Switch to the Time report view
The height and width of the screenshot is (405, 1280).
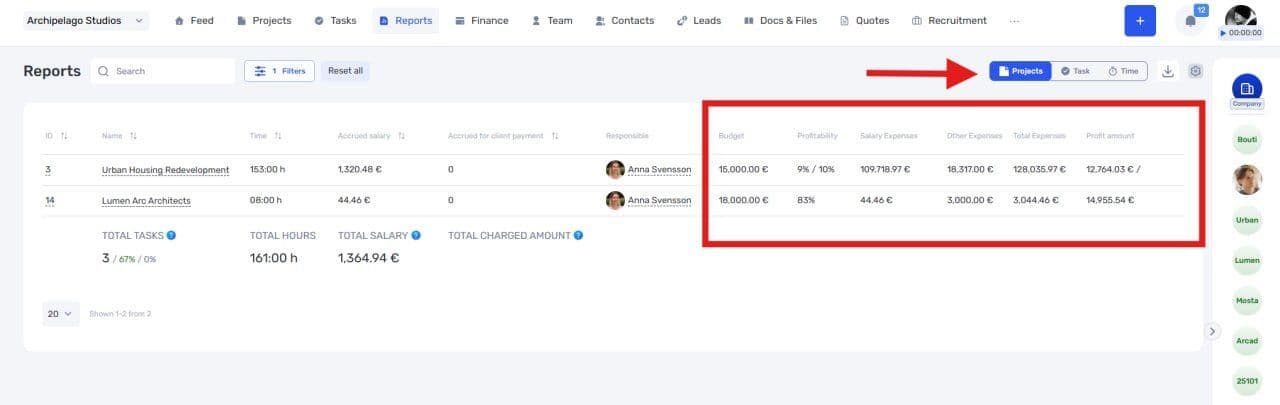click(x=1123, y=71)
